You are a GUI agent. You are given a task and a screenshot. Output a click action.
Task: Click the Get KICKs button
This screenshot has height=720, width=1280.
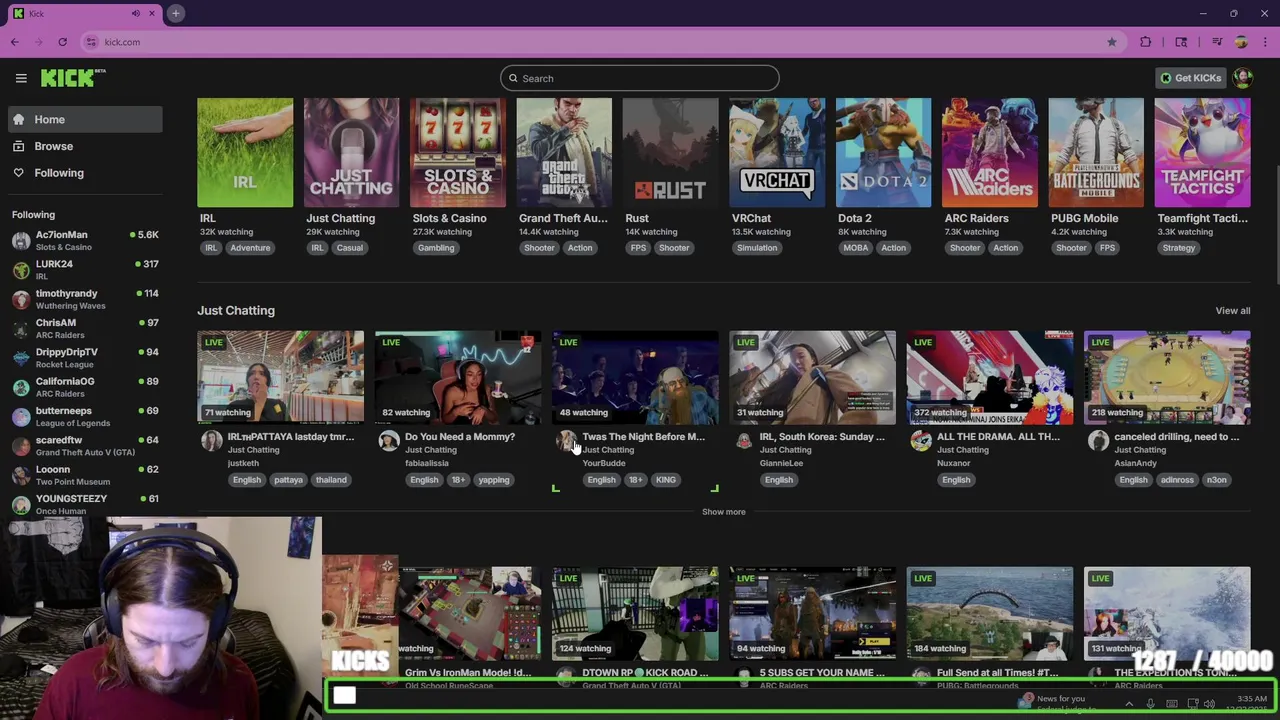(x=1190, y=78)
